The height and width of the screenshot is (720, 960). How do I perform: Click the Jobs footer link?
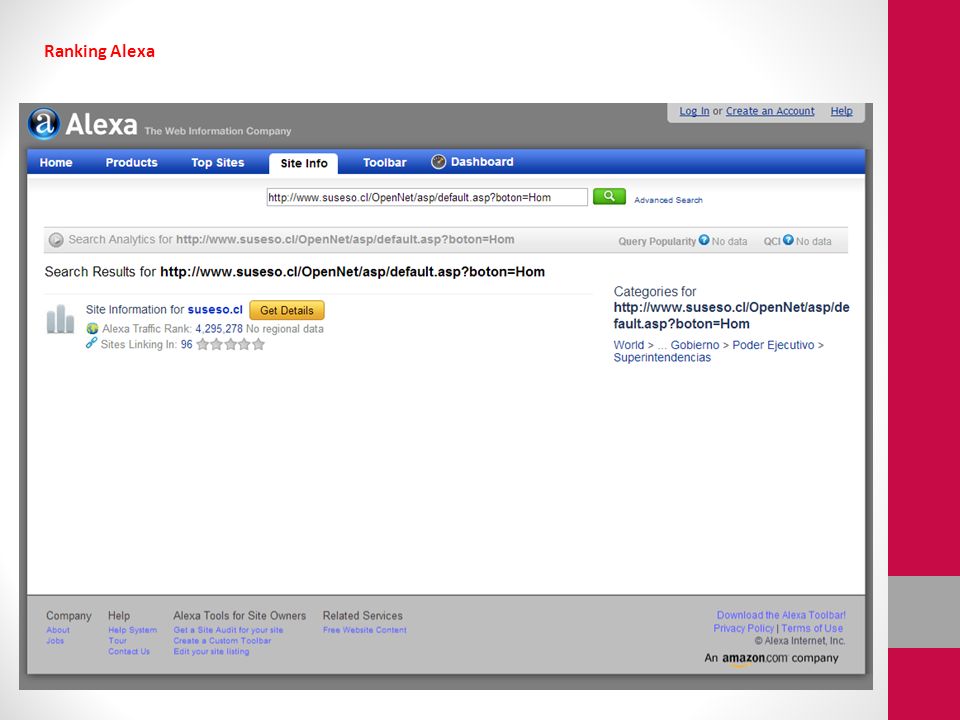click(x=54, y=640)
